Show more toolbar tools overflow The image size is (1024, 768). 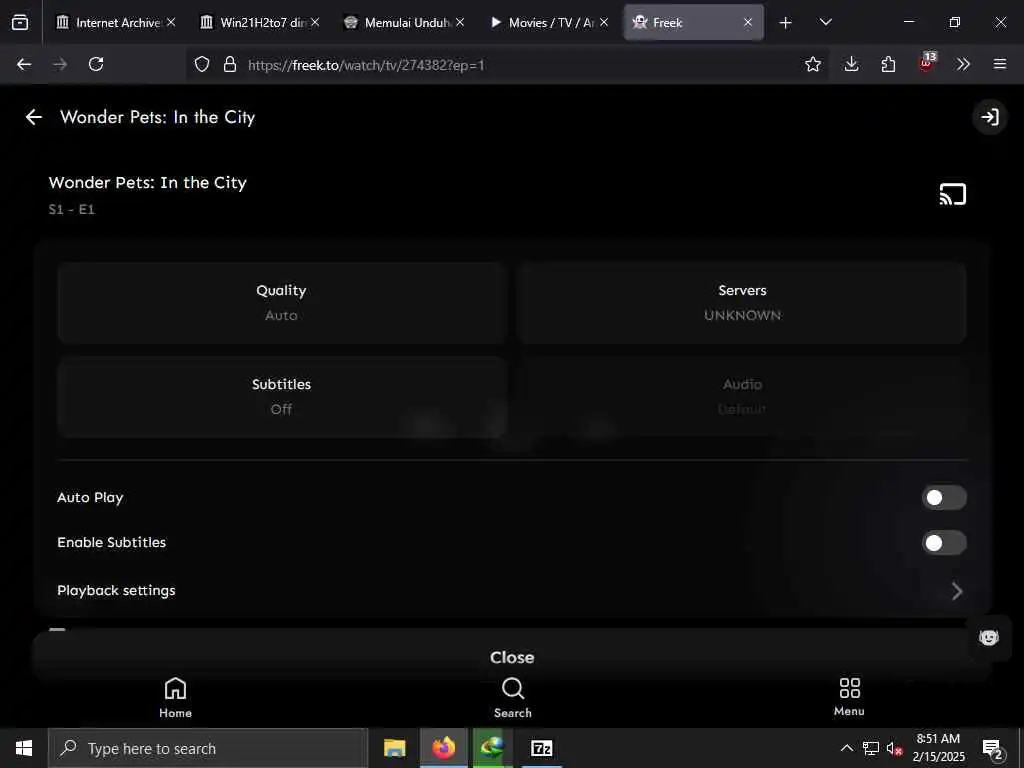pos(963,64)
